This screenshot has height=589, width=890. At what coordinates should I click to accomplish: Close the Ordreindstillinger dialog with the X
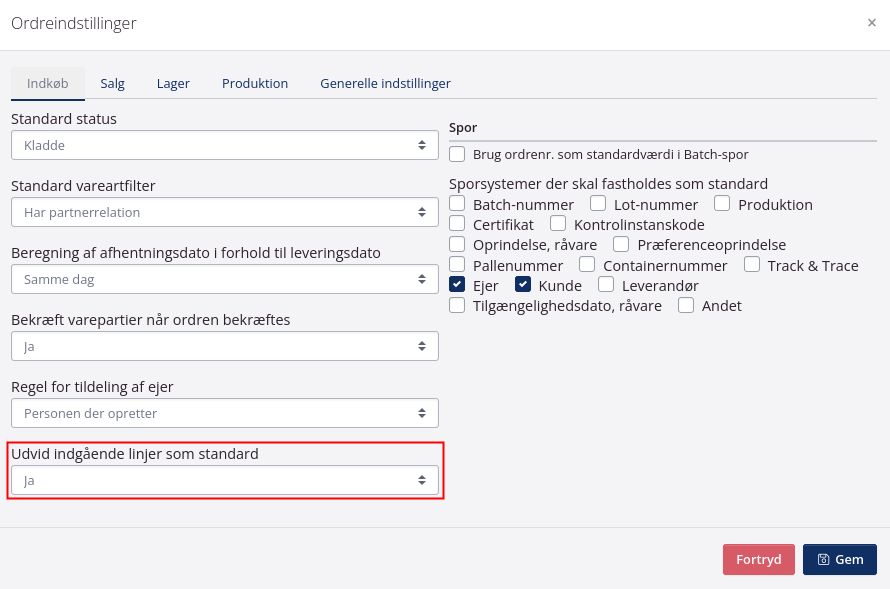[x=871, y=23]
